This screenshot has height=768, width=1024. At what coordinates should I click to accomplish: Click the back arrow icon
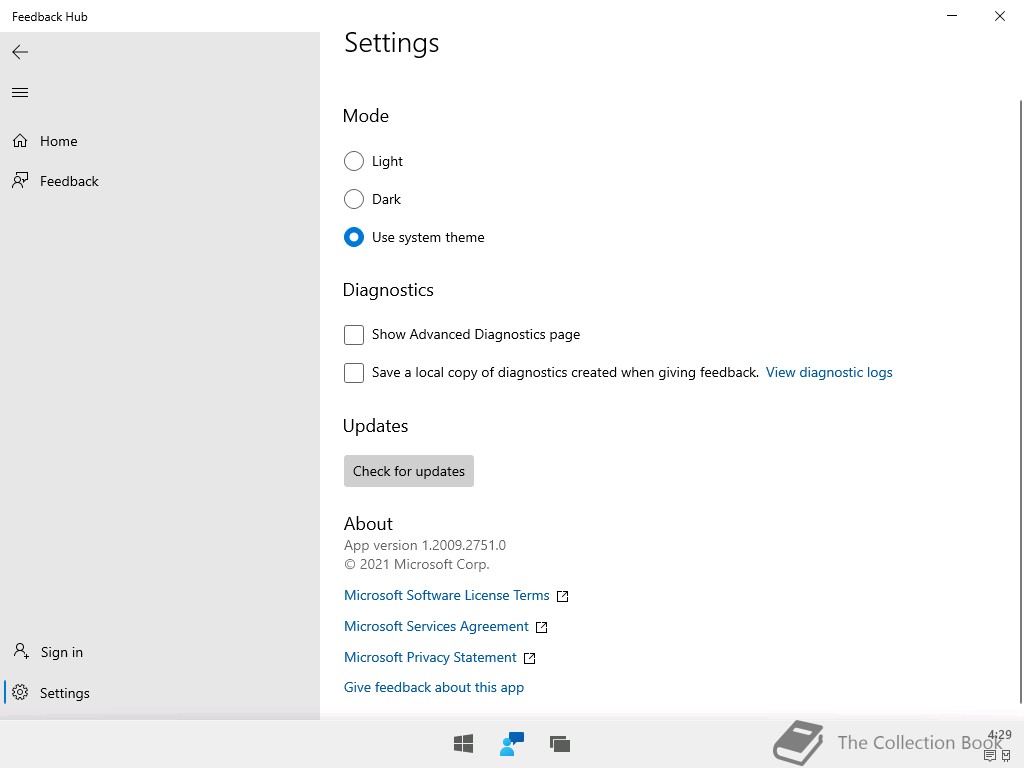click(20, 52)
